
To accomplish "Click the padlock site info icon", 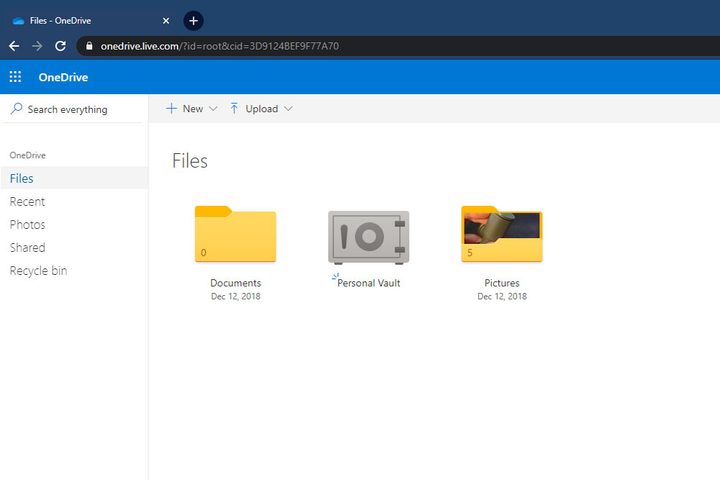I will (x=89, y=46).
